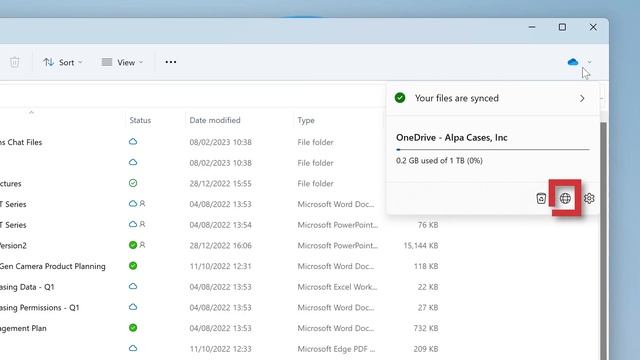Click the Delete trash icon in toolbar
640x360 pixels.
pos(15,62)
